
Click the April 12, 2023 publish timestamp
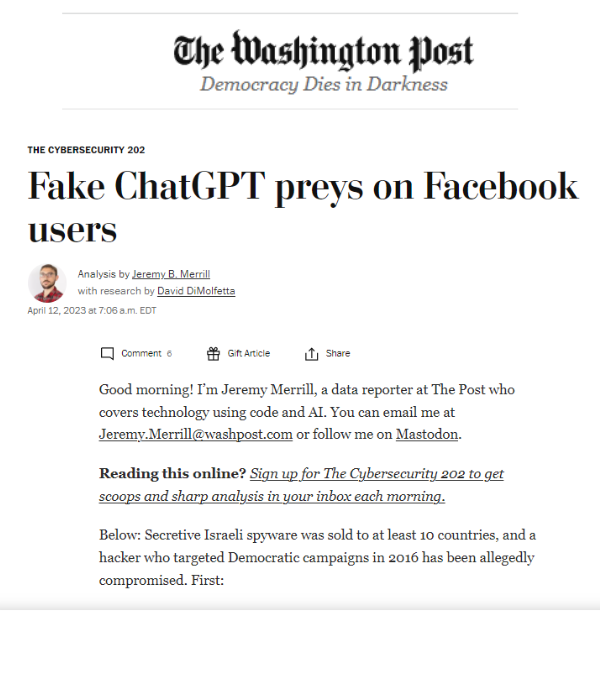[92, 311]
